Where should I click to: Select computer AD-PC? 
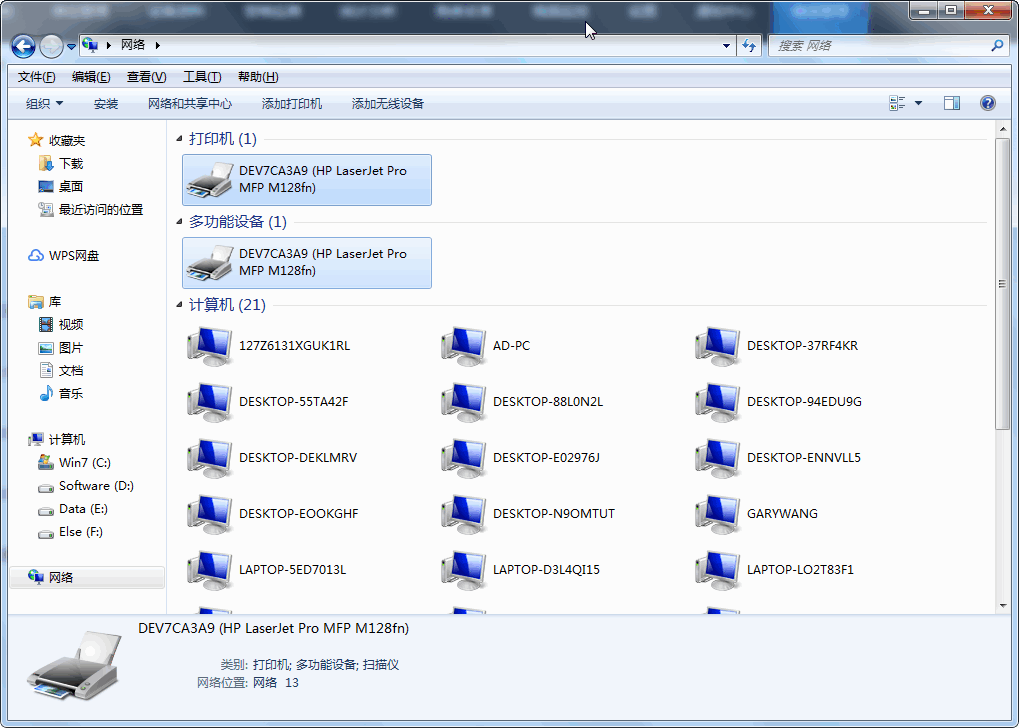(x=486, y=346)
